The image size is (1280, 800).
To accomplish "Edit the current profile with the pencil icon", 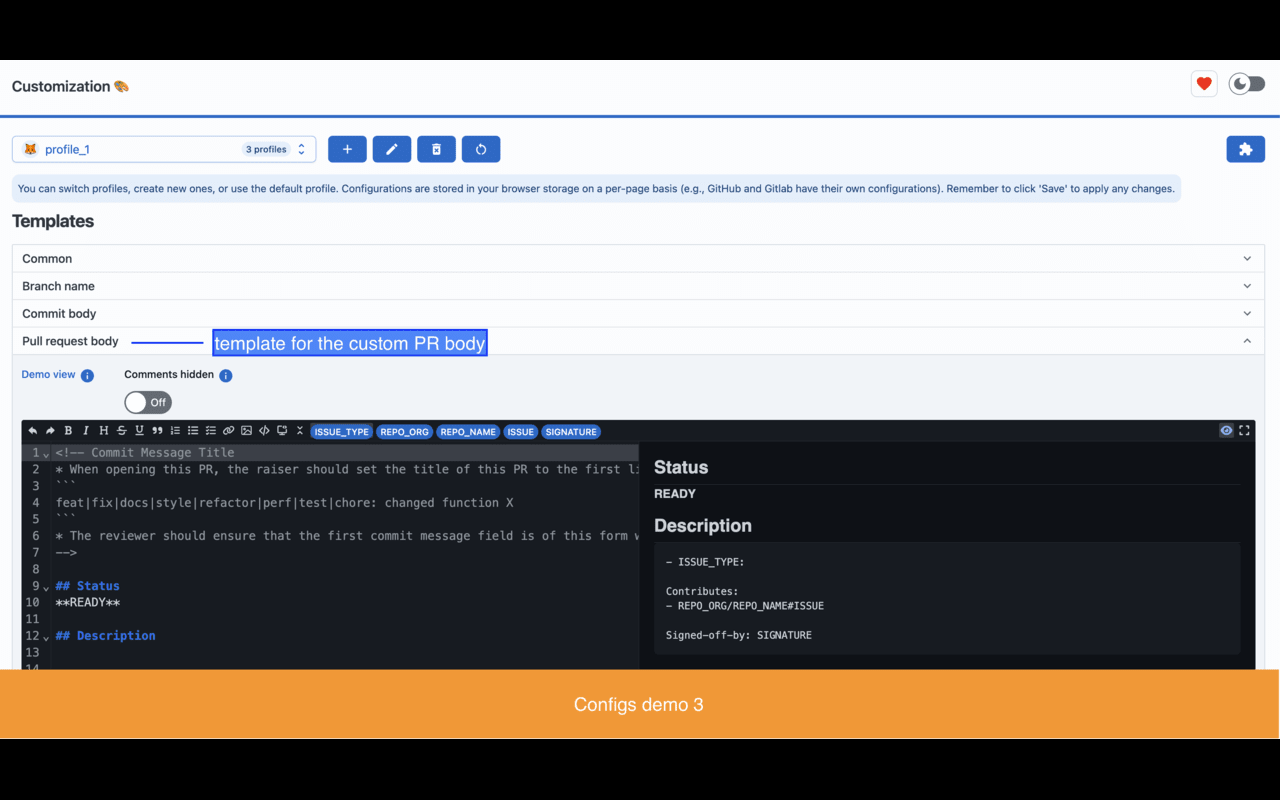I will coord(391,148).
